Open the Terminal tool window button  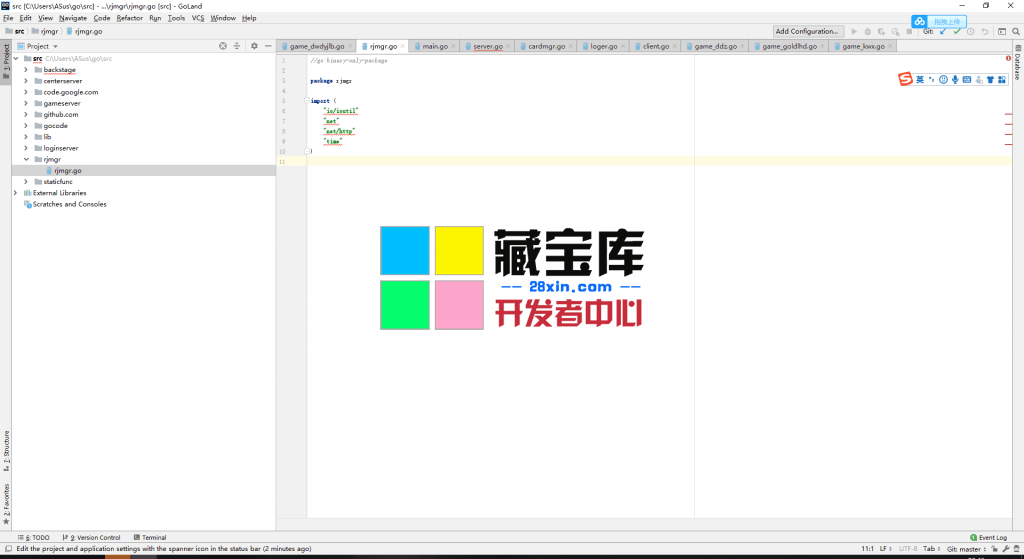[150, 537]
